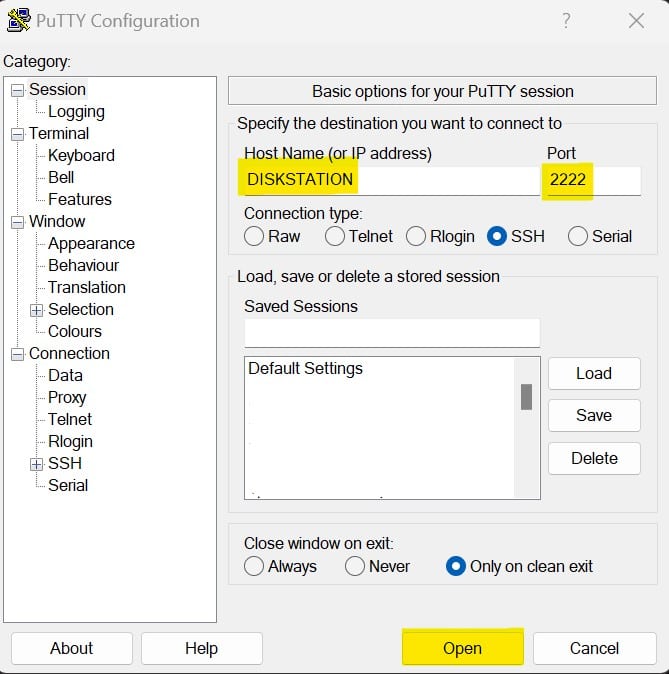Open the Logging category
The height and width of the screenshot is (674, 669).
click(x=76, y=112)
